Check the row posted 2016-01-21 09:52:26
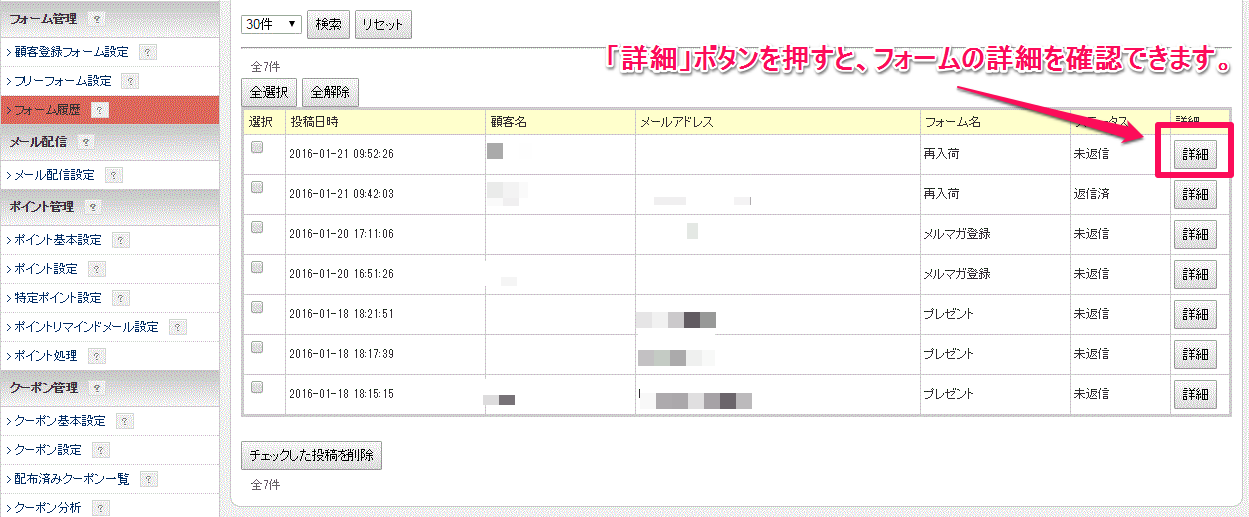Screen dimensions: 1249x517 click(257, 148)
